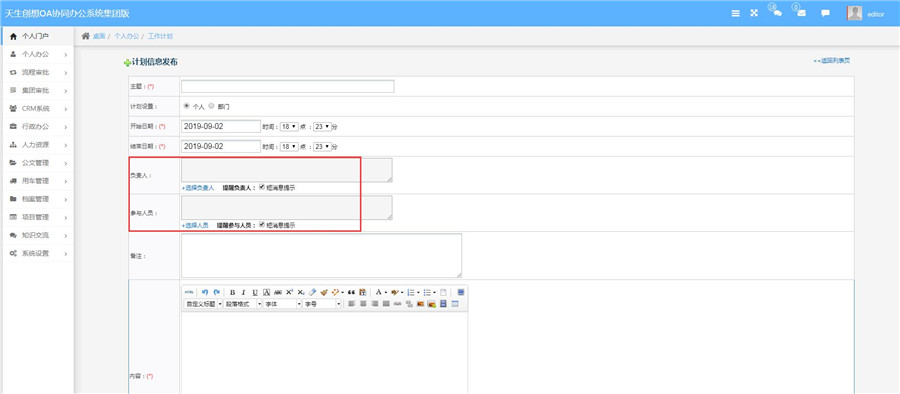Justify text in the editor

point(386,303)
